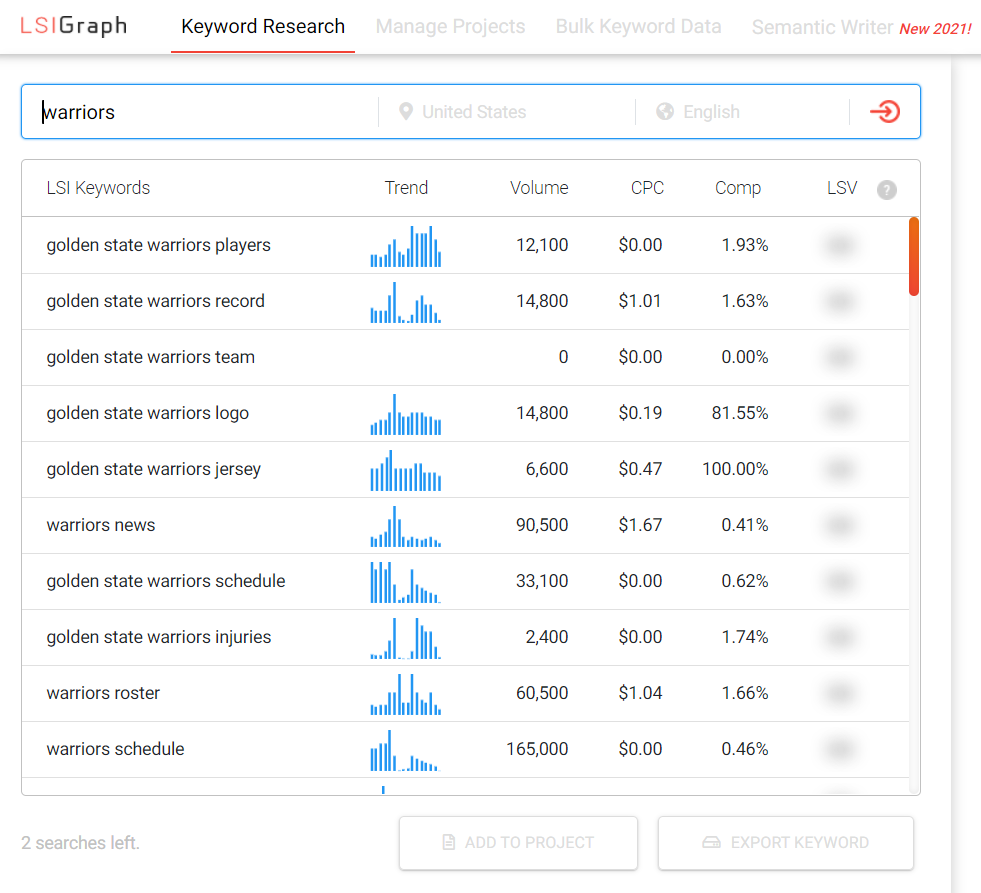Click the 60,500 volume value
The image size is (981, 893).
click(542, 693)
